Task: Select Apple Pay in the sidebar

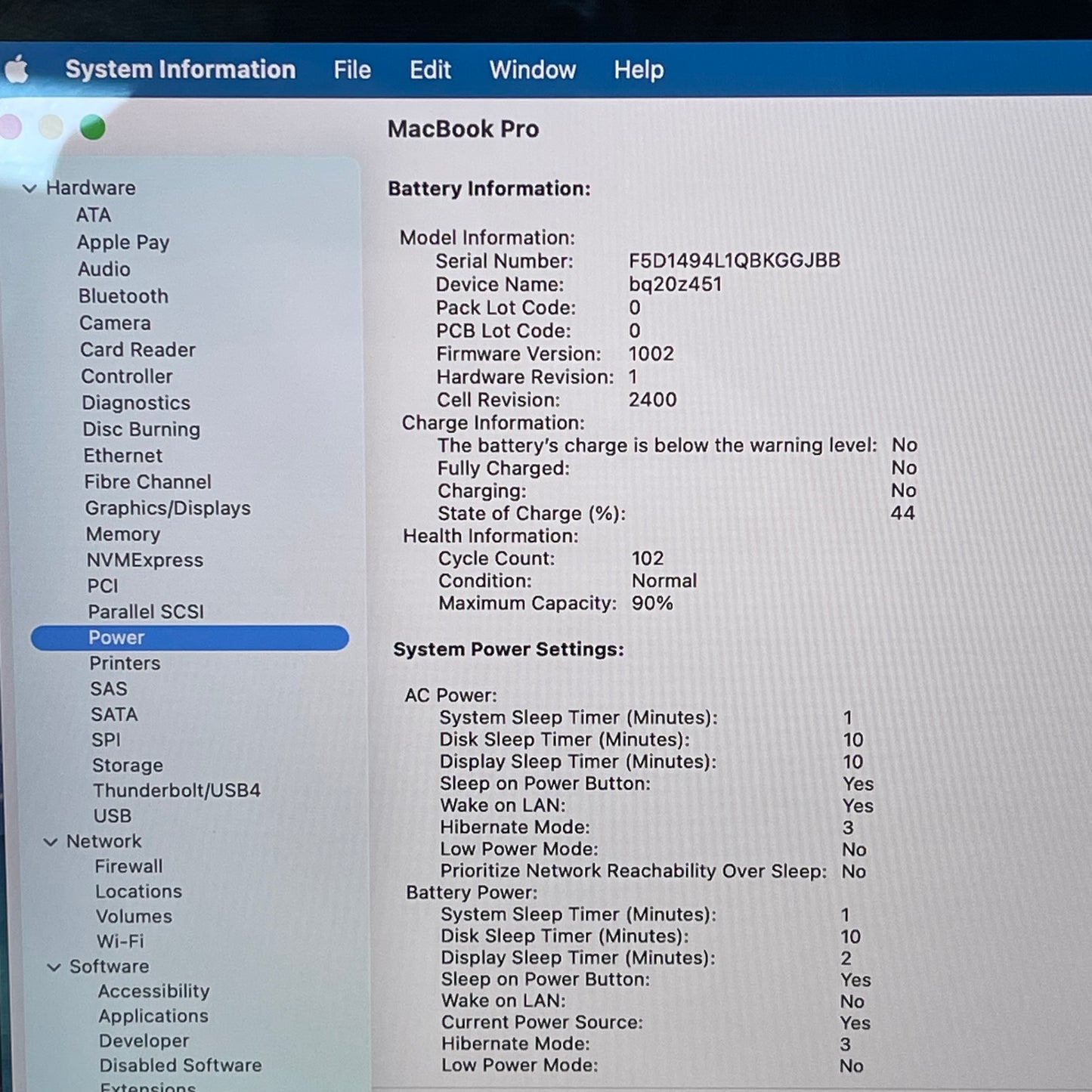Action: 123,243
